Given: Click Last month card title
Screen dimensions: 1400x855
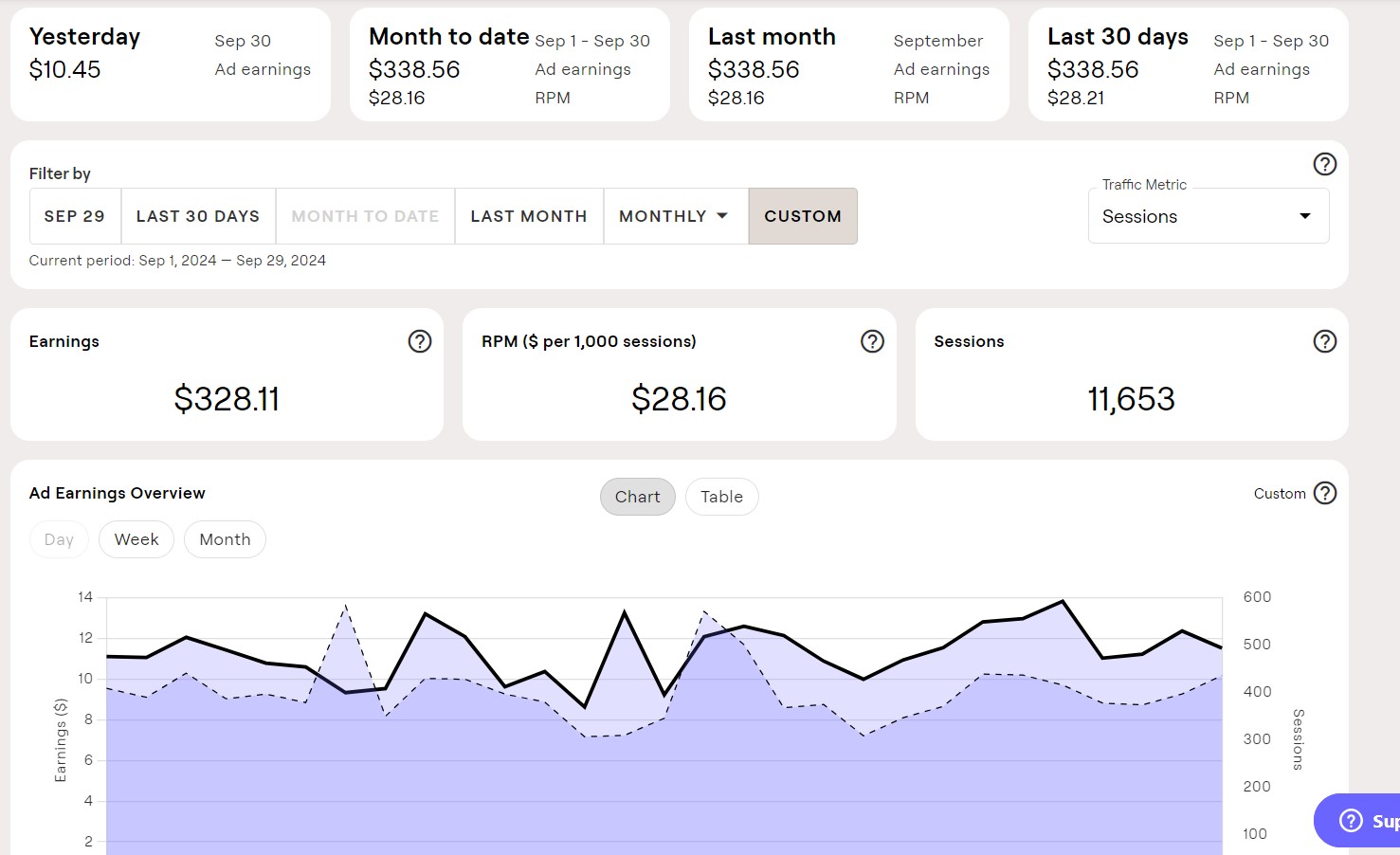Looking at the screenshot, I should point(772,37).
